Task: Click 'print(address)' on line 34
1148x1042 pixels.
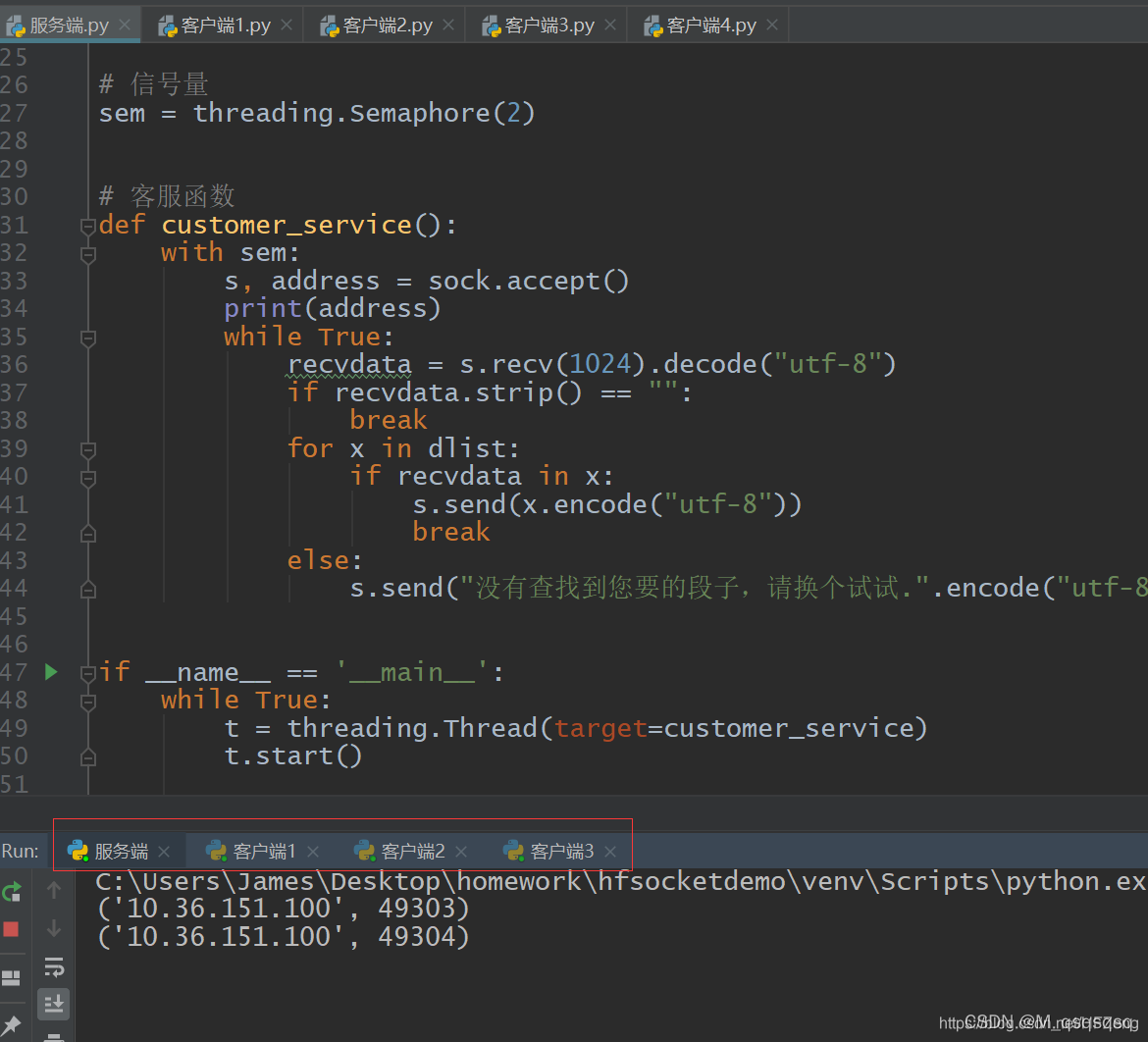Action: (333, 308)
